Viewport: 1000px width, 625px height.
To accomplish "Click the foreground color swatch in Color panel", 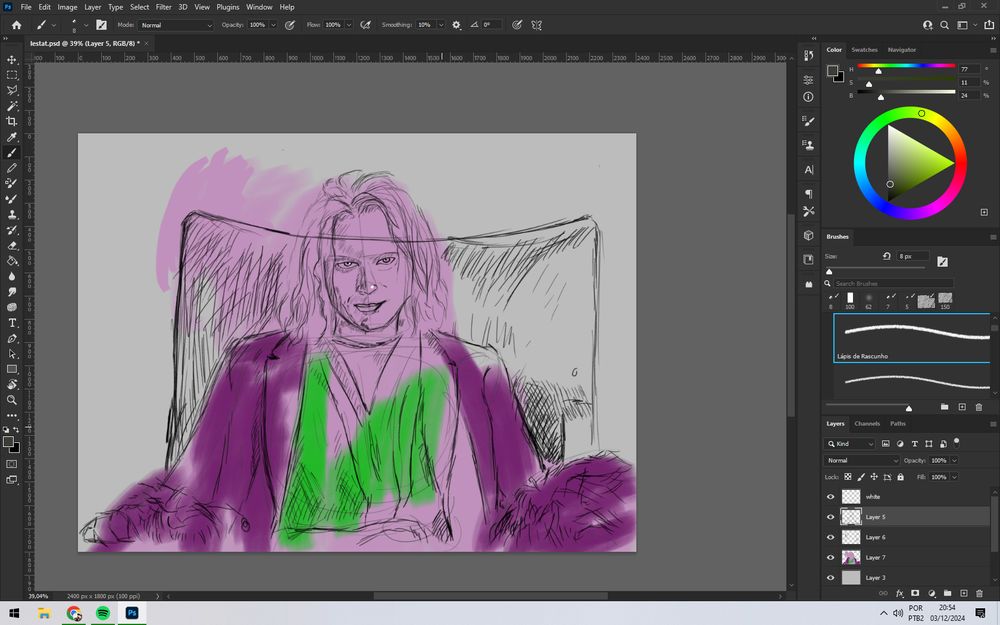I will click(832, 70).
